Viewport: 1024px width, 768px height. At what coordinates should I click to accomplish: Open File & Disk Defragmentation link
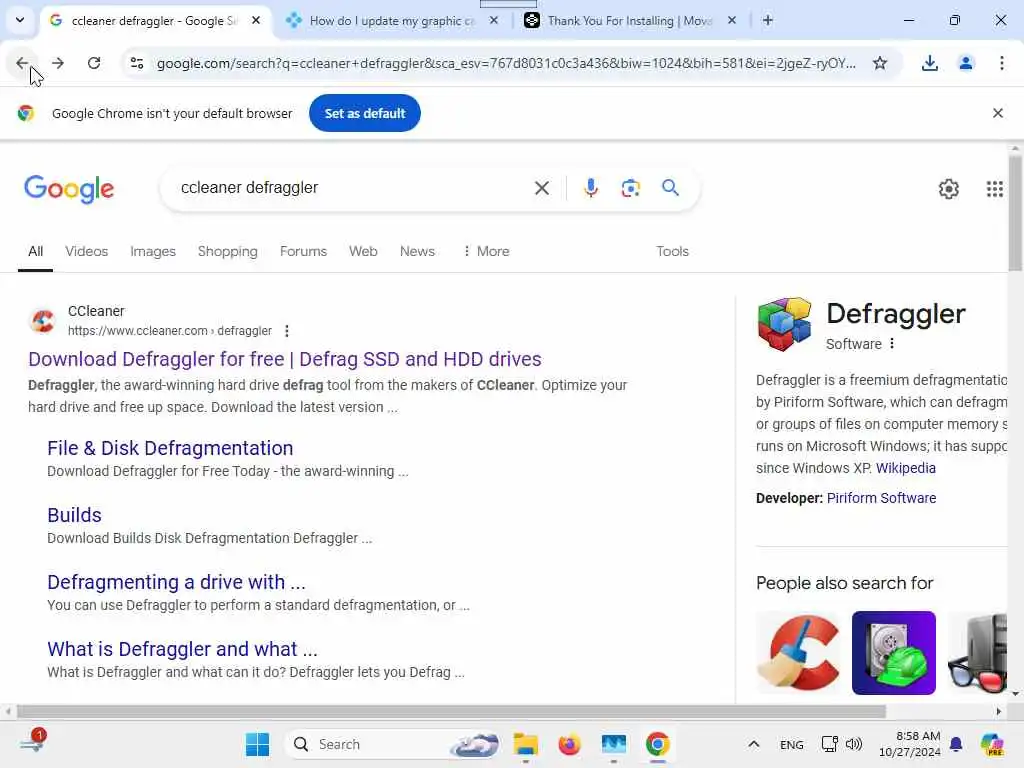point(170,448)
